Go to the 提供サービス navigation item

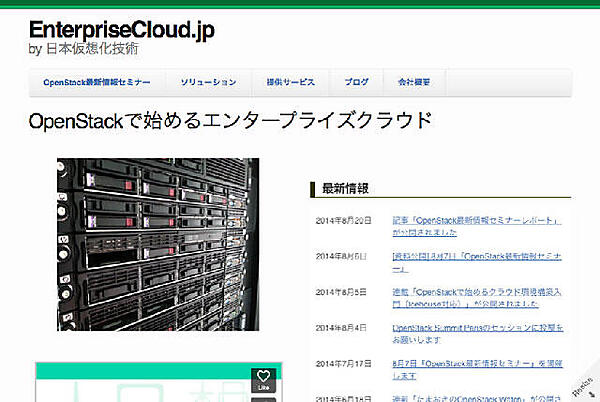coord(290,83)
